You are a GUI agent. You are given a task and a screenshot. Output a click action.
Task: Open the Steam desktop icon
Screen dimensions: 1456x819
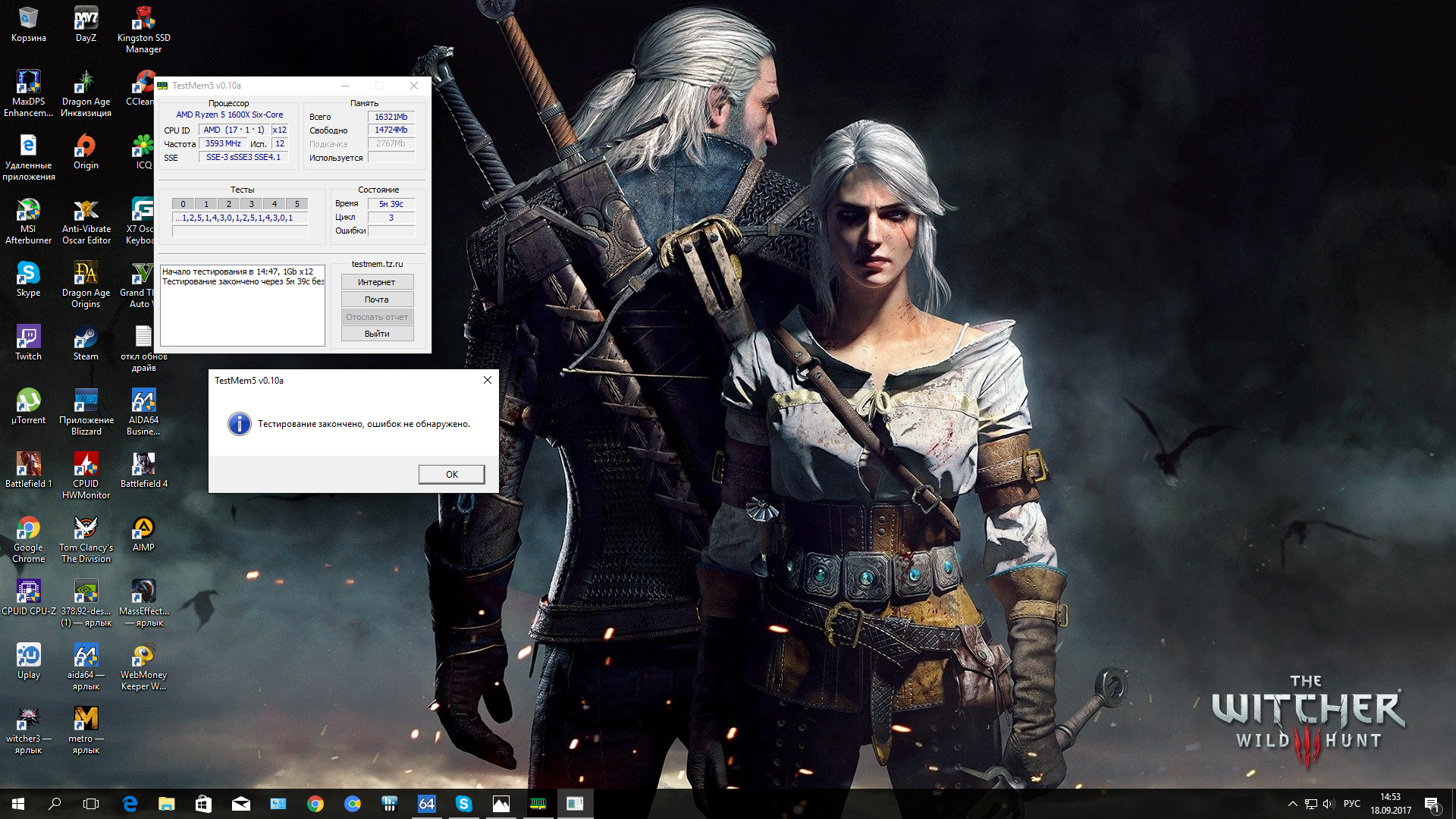[86, 342]
